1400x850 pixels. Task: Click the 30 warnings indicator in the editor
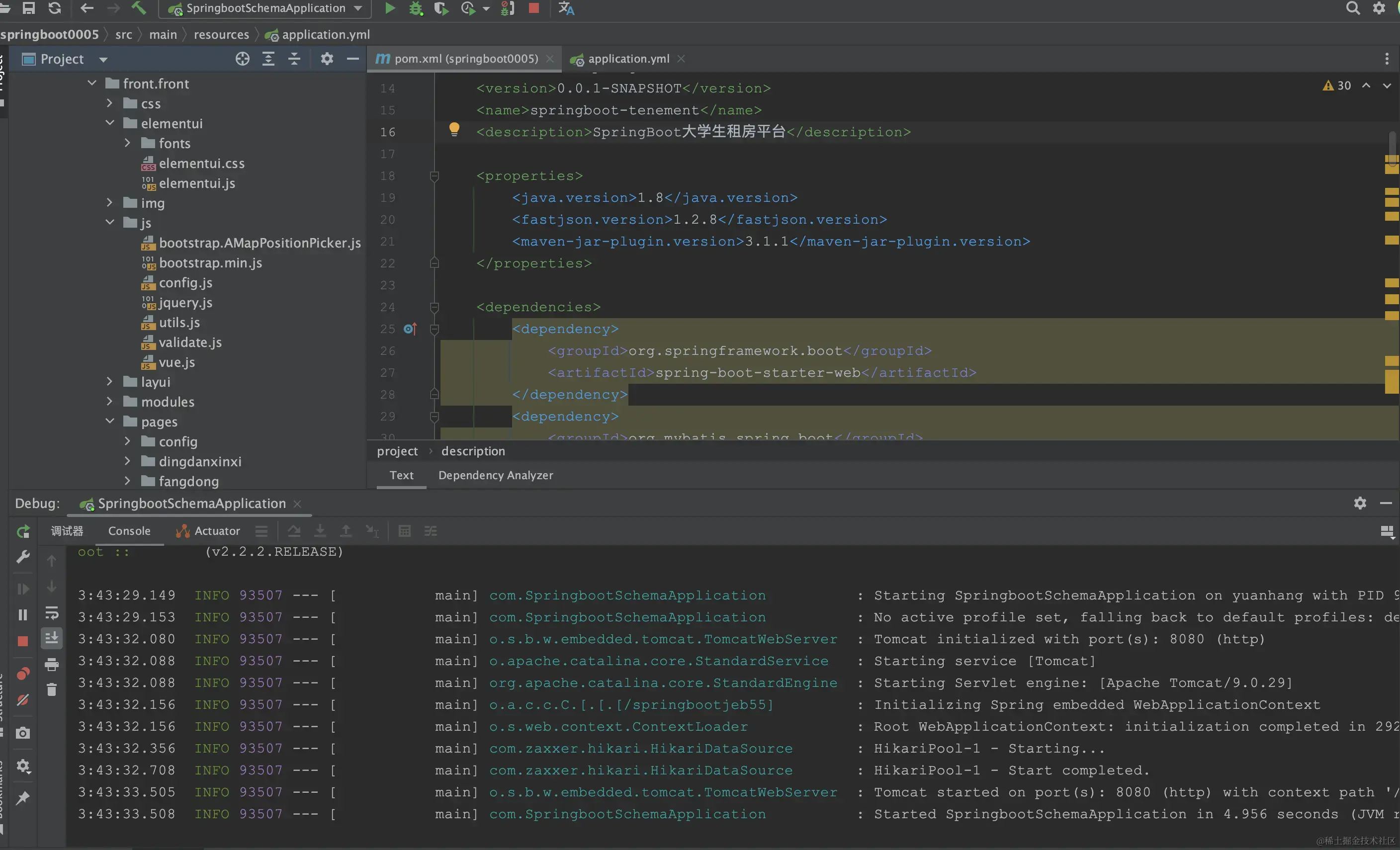coord(1337,86)
